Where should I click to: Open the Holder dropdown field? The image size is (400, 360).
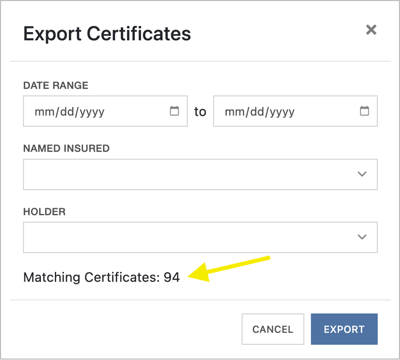coord(200,237)
